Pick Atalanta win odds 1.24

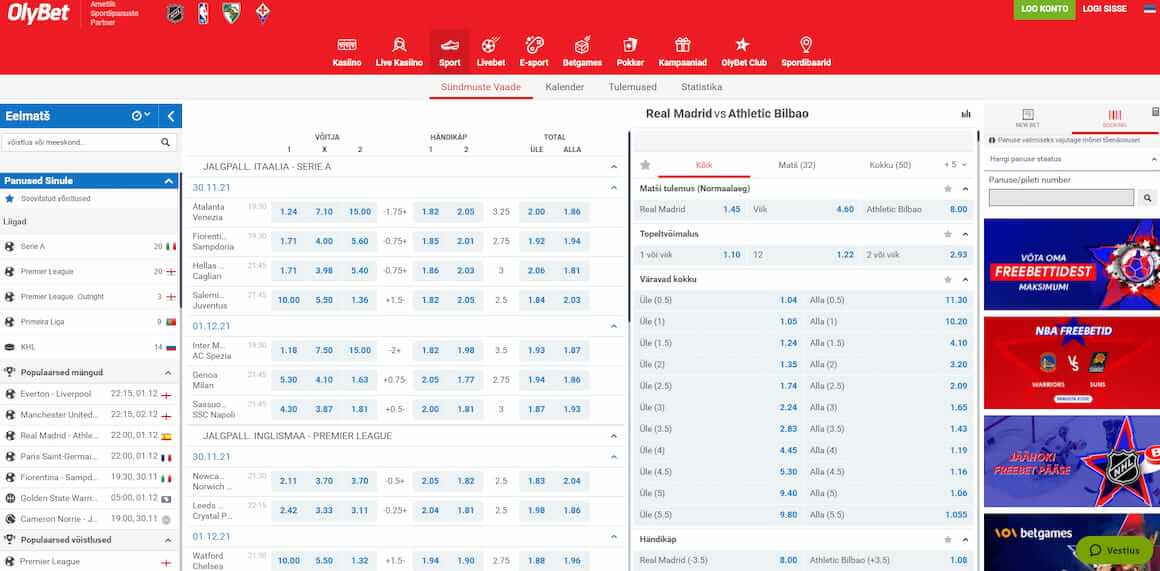click(289, 212)
